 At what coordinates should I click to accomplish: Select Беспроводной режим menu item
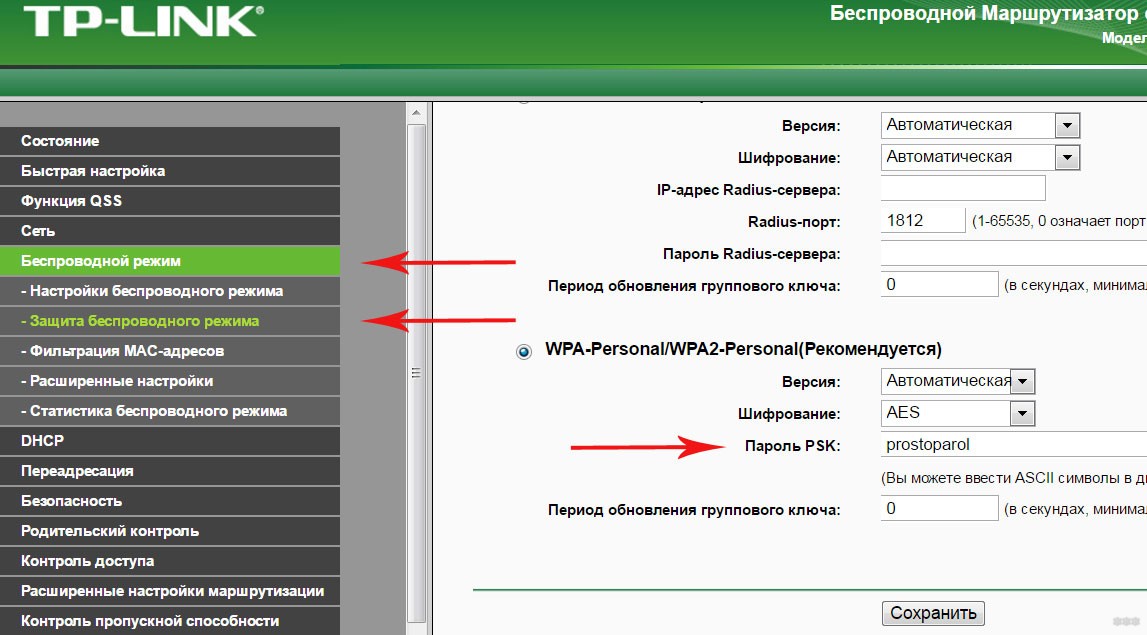click(x=170, y=260)
